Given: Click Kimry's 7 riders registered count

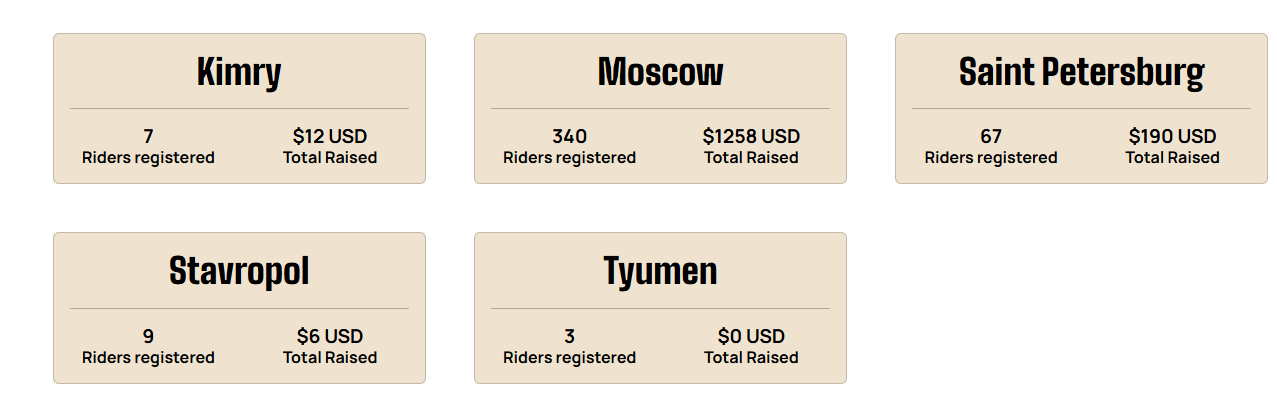Looking at the screenshot, I should click(148, 136).
